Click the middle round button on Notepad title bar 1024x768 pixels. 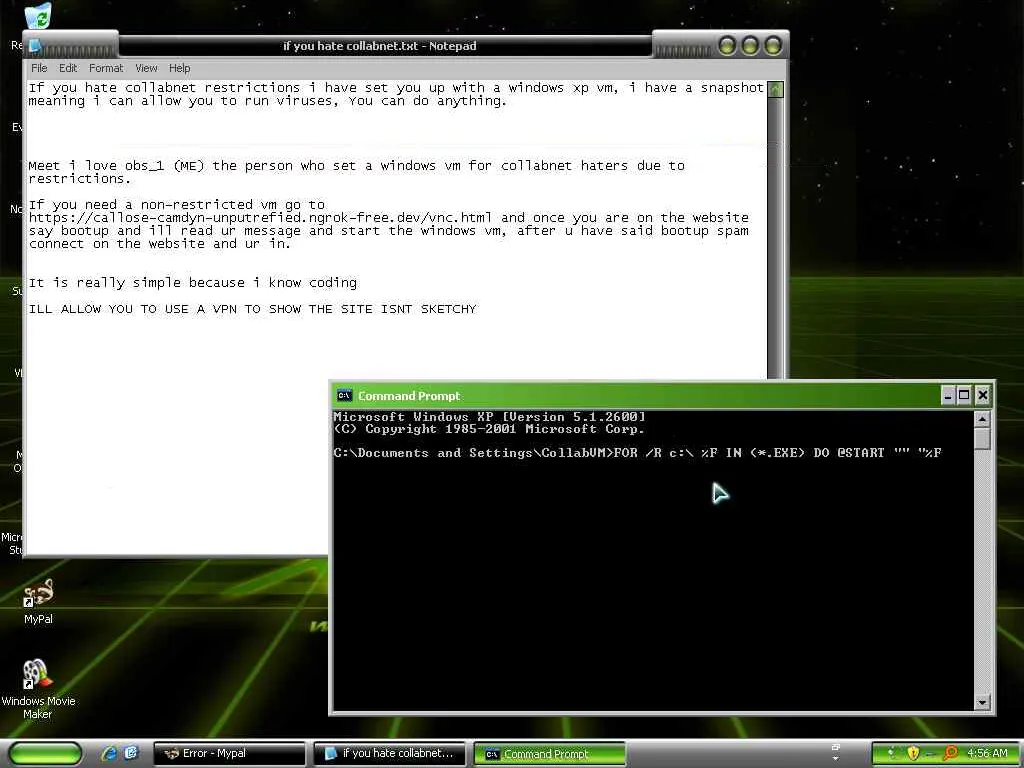pos(750,46)
